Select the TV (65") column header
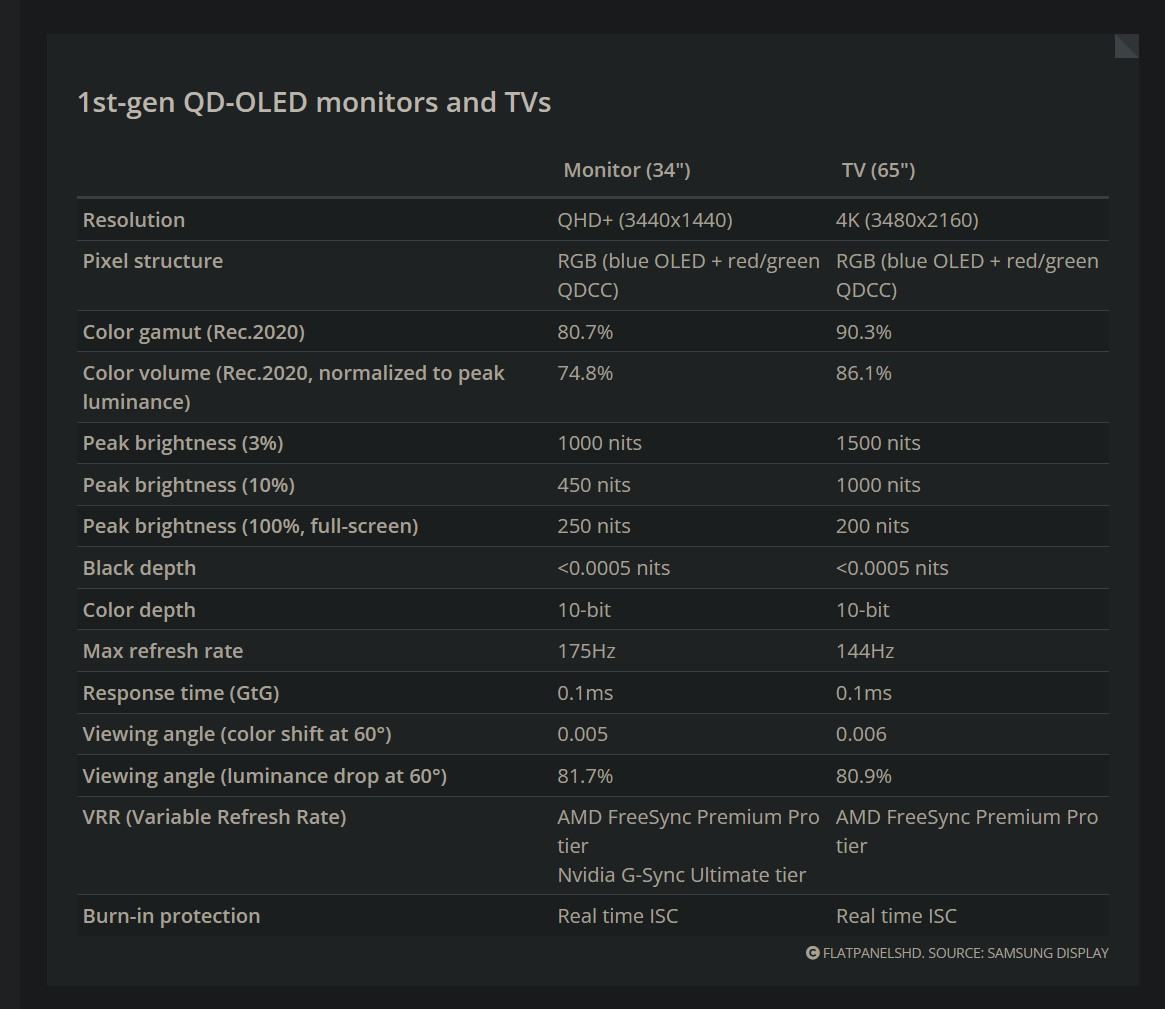 pos(878,170)
